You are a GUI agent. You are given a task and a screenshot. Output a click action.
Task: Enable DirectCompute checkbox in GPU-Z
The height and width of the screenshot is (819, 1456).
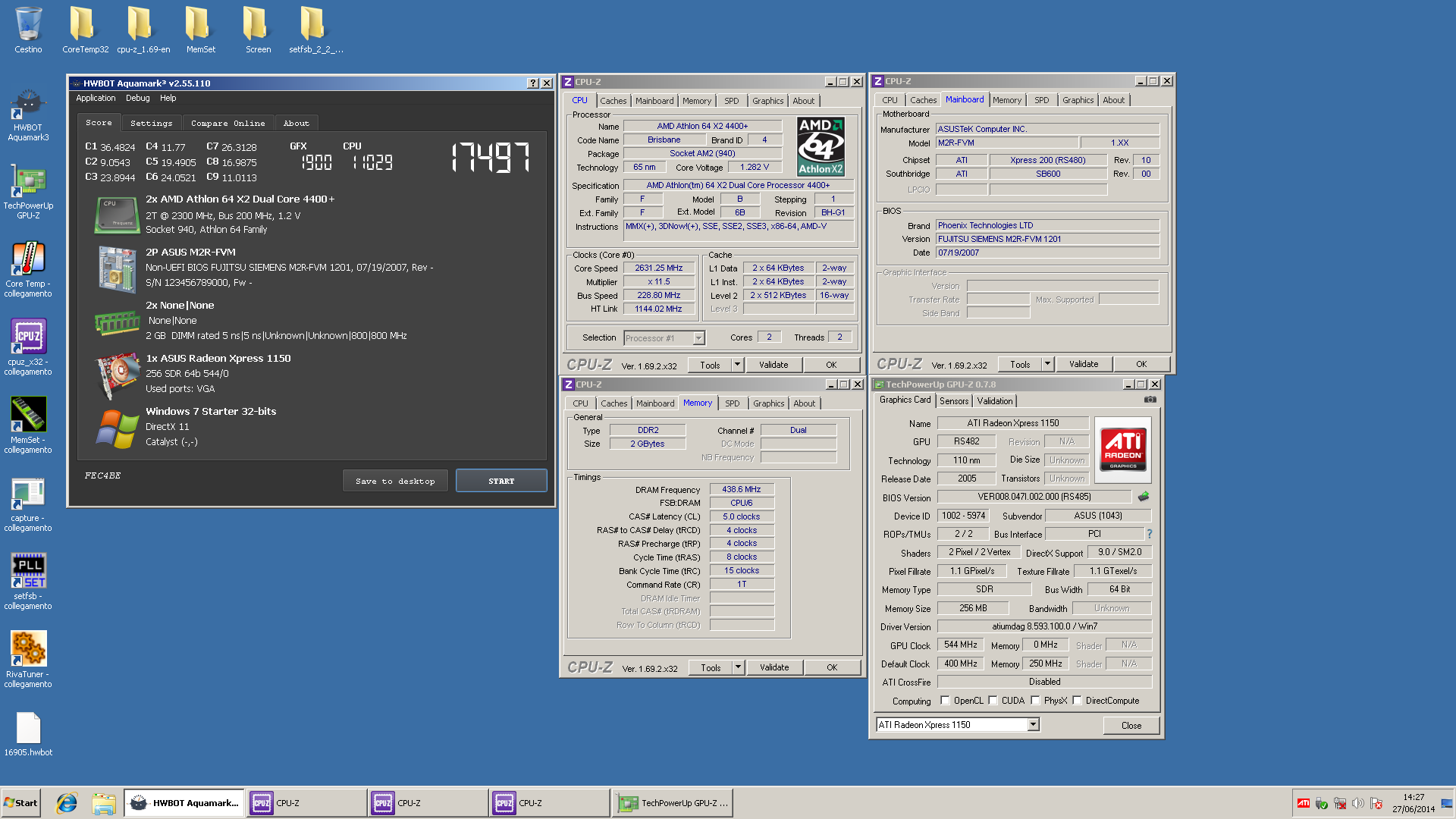click(x=1077, y=701)
